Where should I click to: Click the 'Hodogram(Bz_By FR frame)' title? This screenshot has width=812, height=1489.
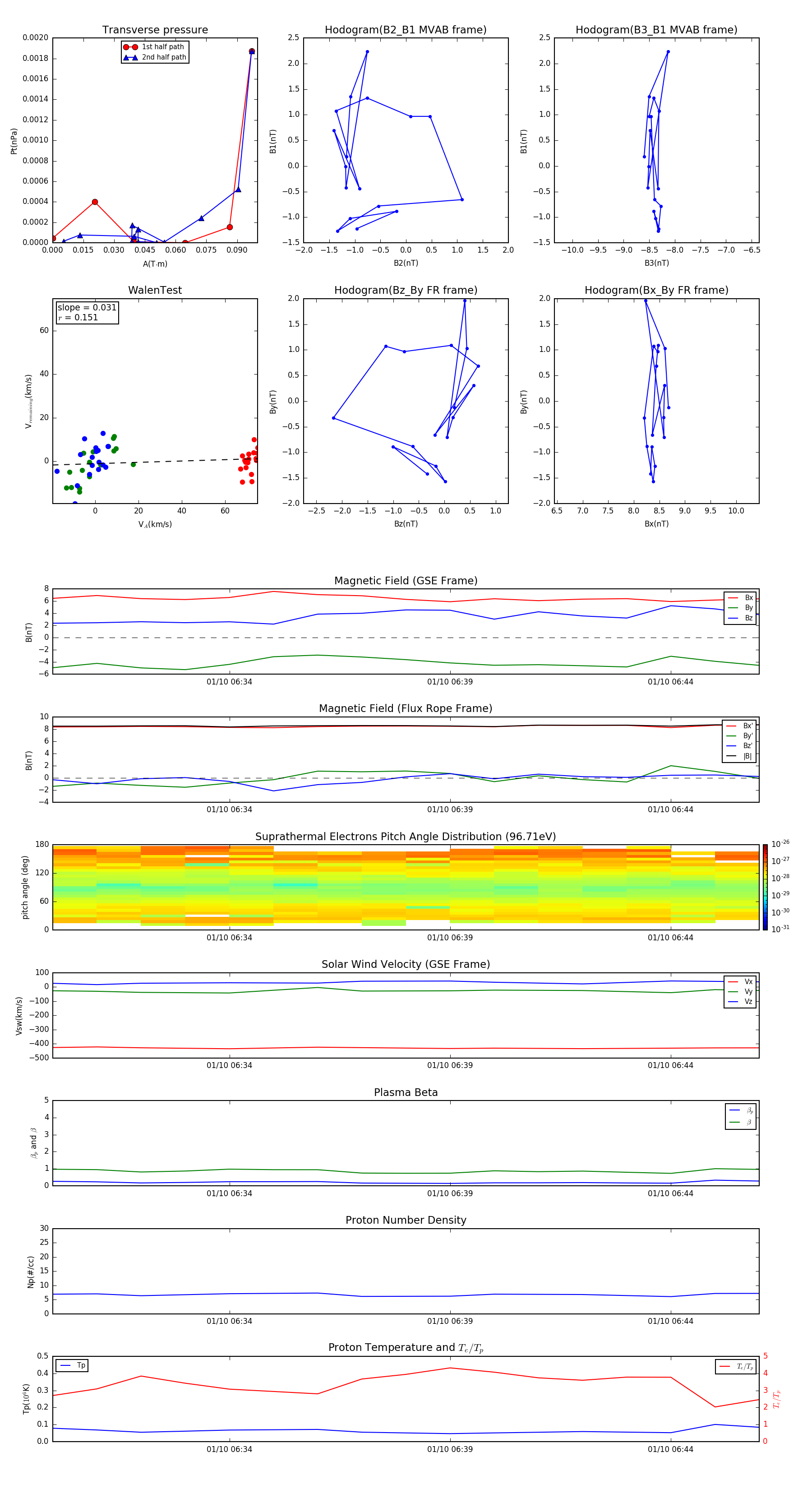[406, 290]
